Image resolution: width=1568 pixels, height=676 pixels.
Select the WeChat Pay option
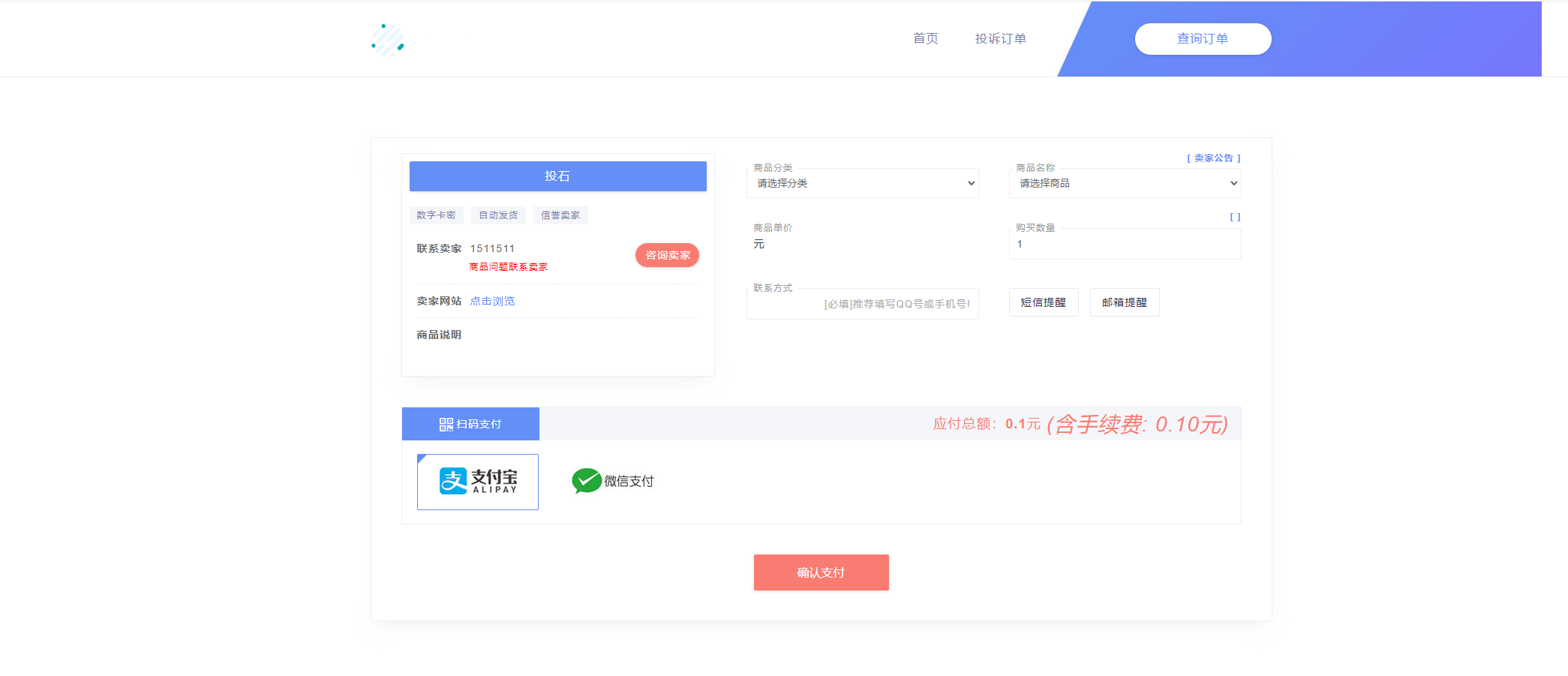[613, 481]
